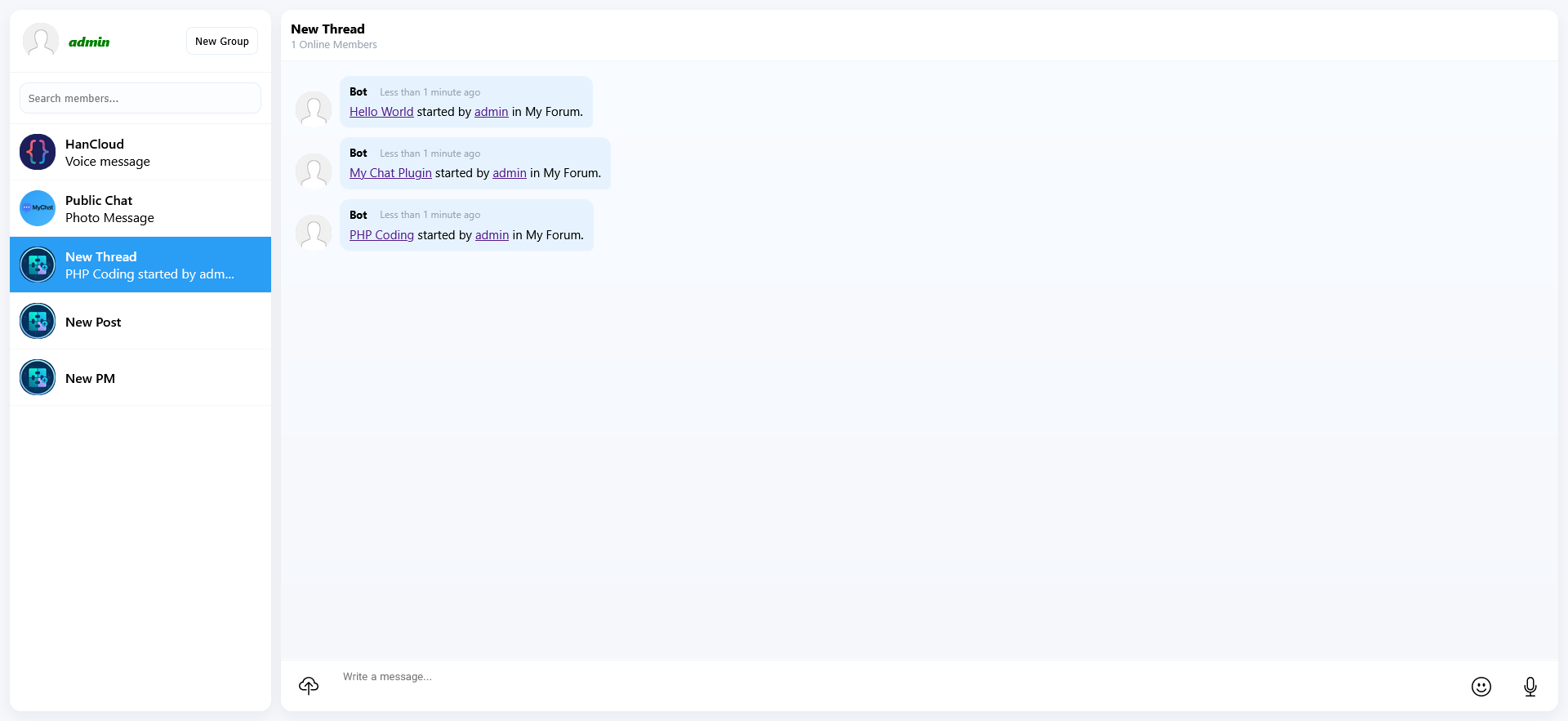The height and width of the screenshot is (721, 1568).
Task: Click the Public Chat avatar icon
Action: click(x=38, y=208)
